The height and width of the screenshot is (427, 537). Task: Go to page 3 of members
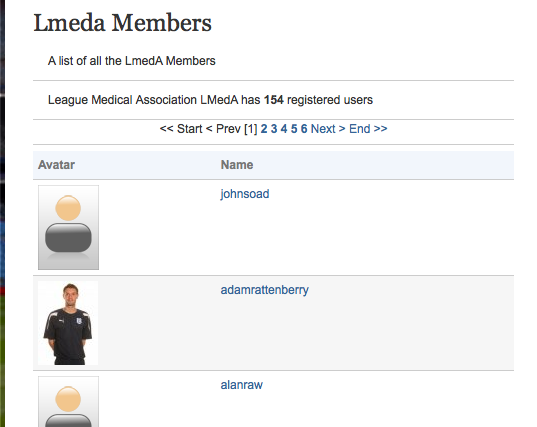274,129
